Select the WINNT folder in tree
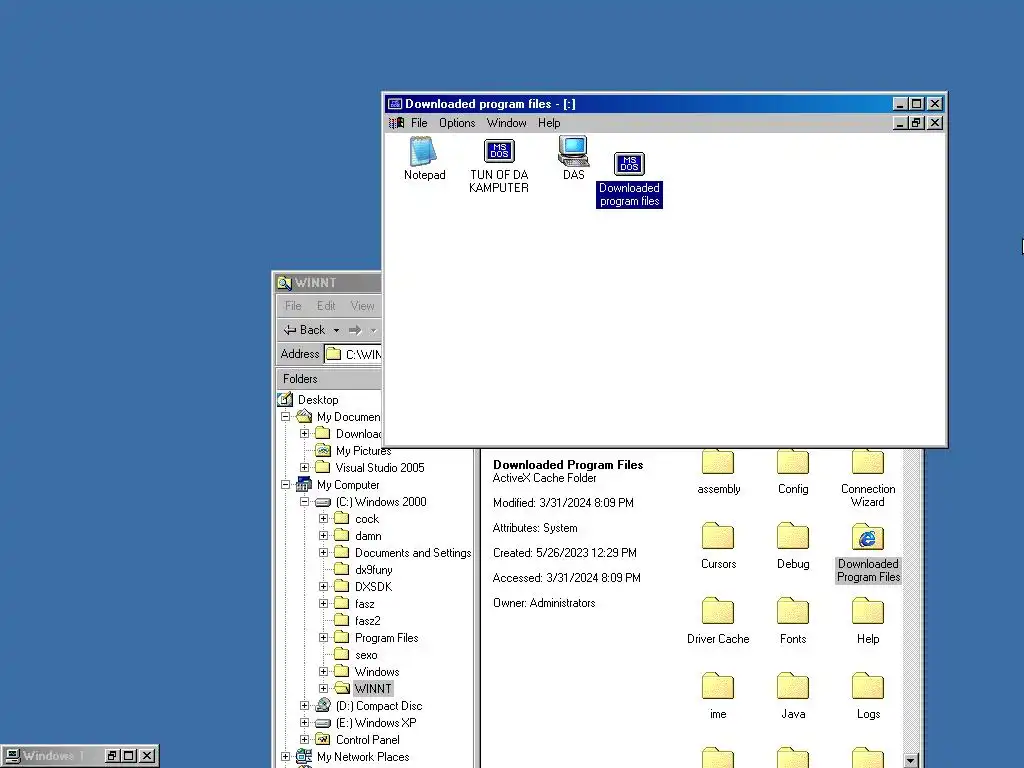Viewport: 1024px width, 768px height. coord(373,688)
